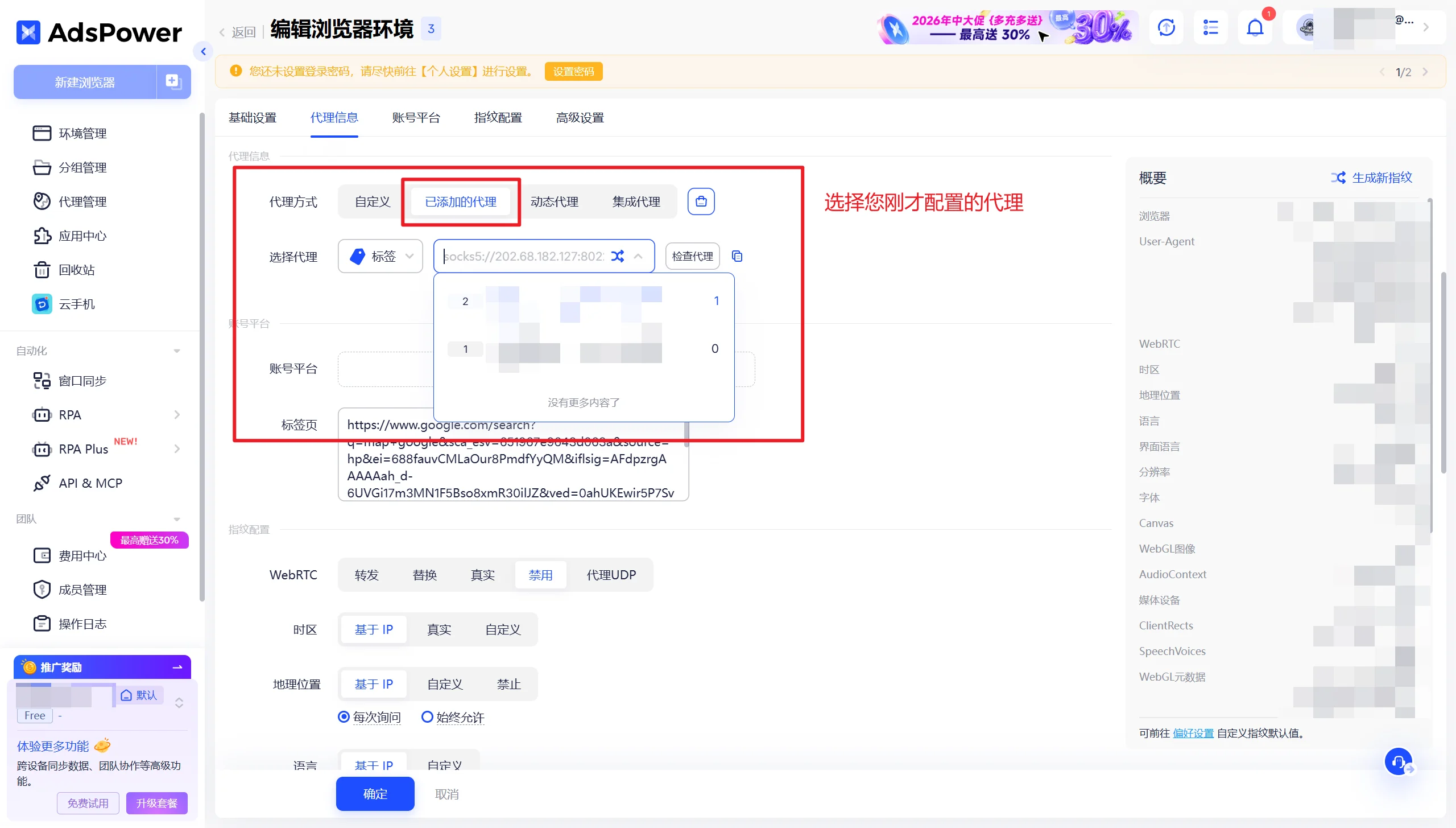The width and height of the screenshot is (1456, 828).
Task: Copy proxy info icon beside 检查代理
Action: [x=737, y=256]
